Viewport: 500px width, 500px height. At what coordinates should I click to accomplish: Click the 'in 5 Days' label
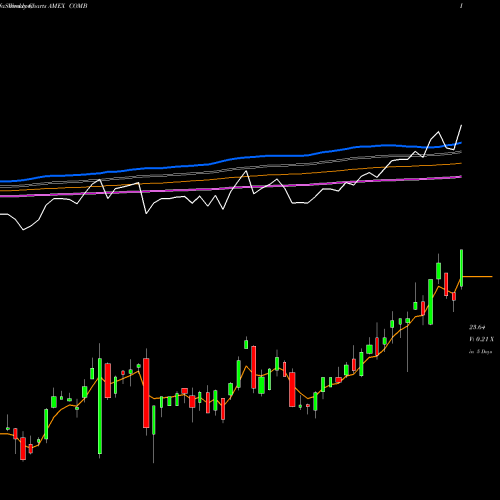click(480, 351)
